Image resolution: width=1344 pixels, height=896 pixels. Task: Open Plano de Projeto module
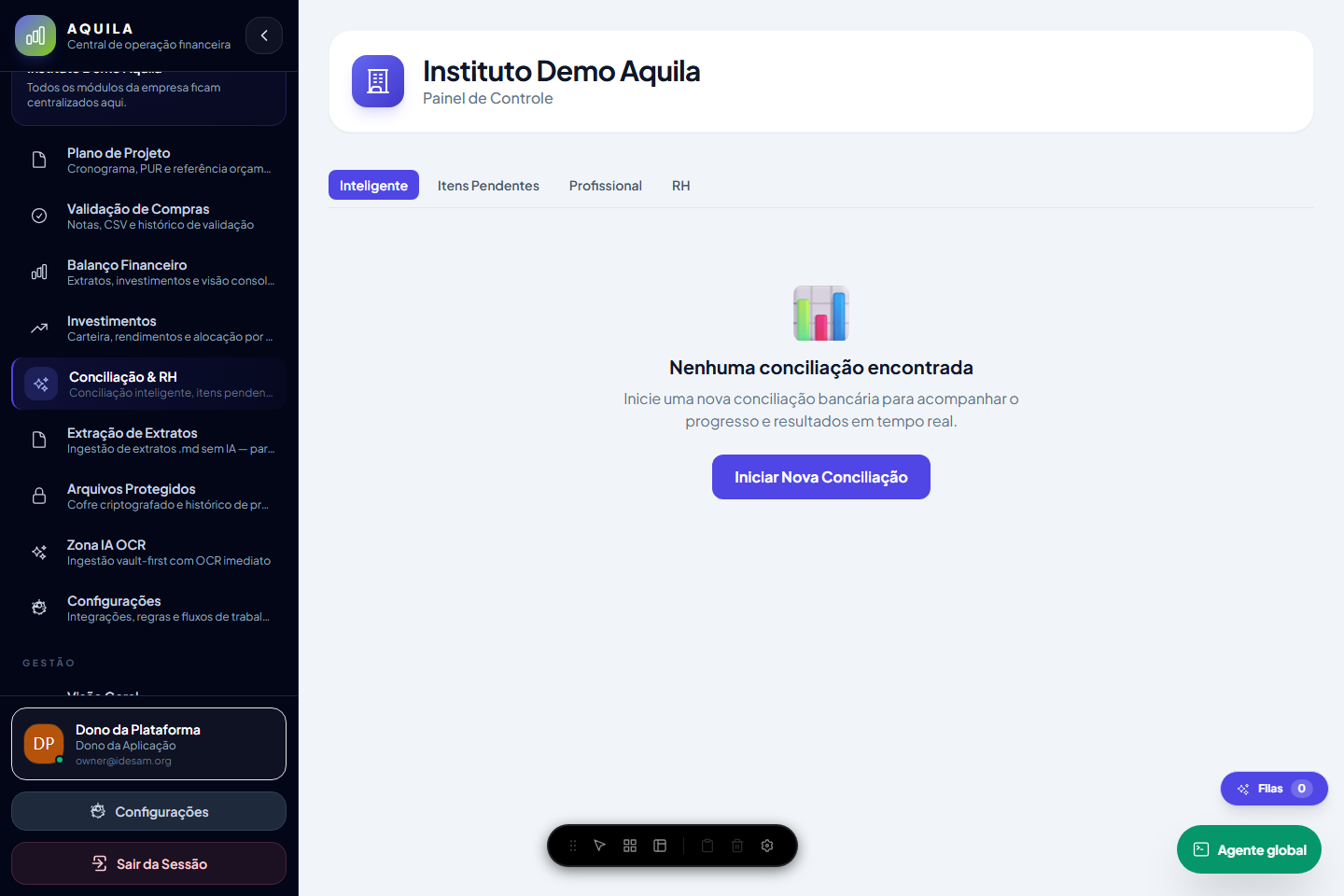coord(148,160)
